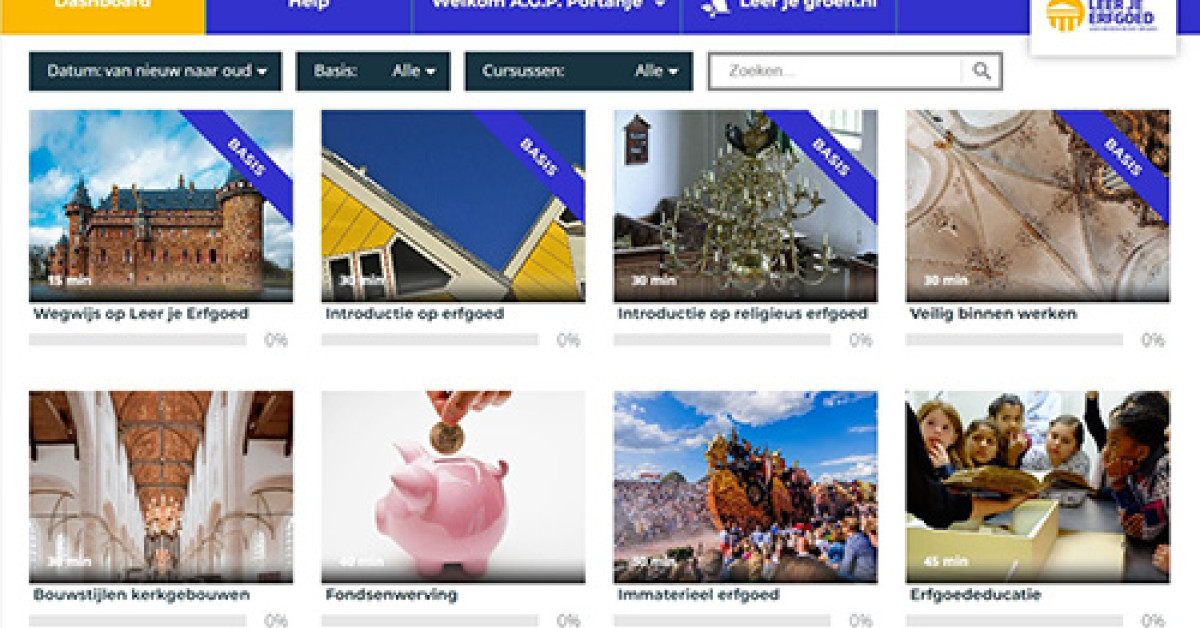Viewport: 1200px width, 628px height.
Task: Click the BASIS ribbon on castle course
Action: (x=246, y=156)
